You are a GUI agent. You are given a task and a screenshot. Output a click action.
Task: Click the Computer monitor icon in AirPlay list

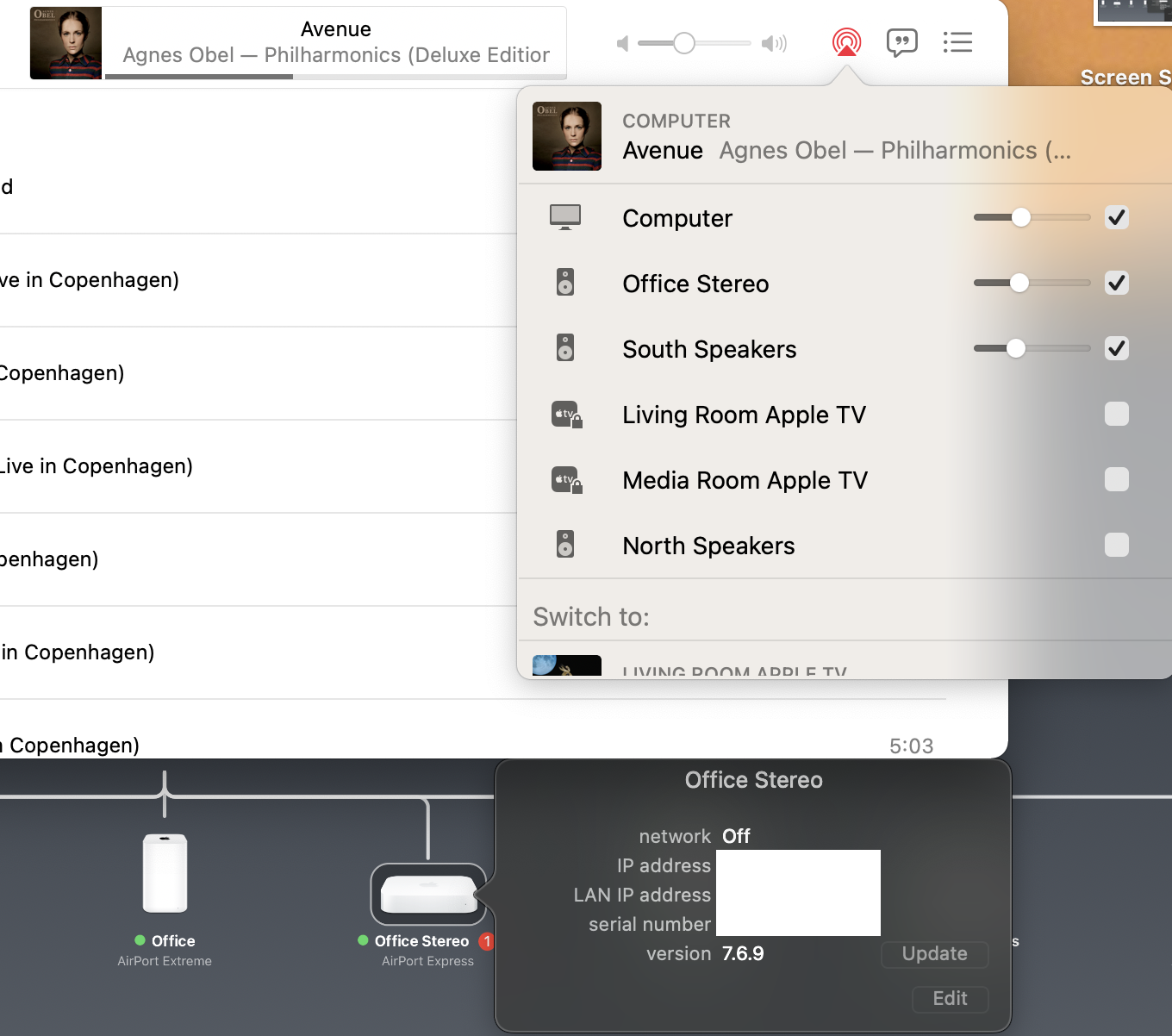tap(565, 217)
